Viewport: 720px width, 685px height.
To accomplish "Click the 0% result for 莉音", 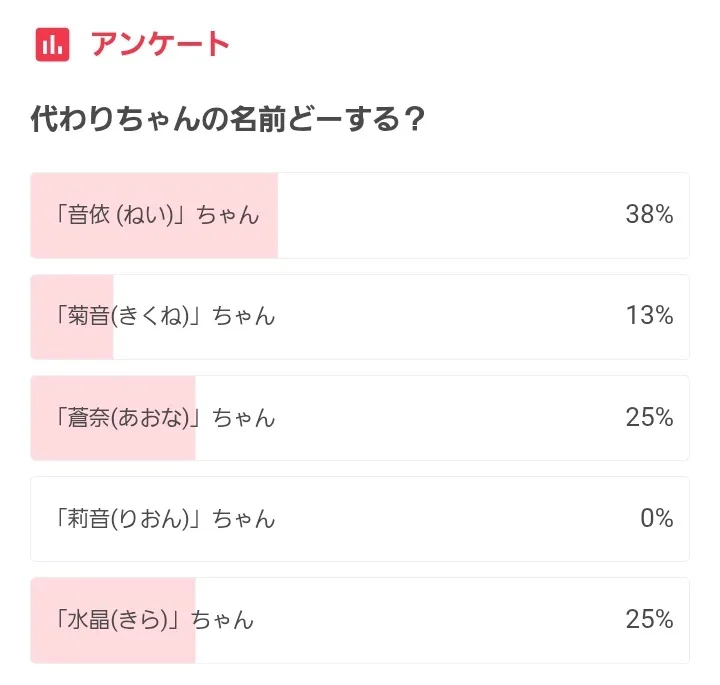I will tap(656, 519).
